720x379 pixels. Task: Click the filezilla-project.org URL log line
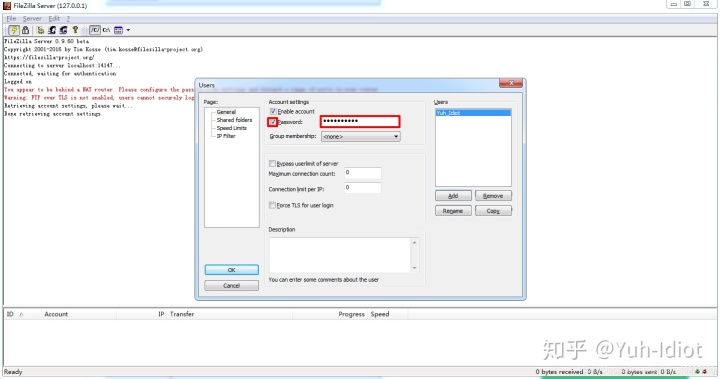tap(49, 57)
